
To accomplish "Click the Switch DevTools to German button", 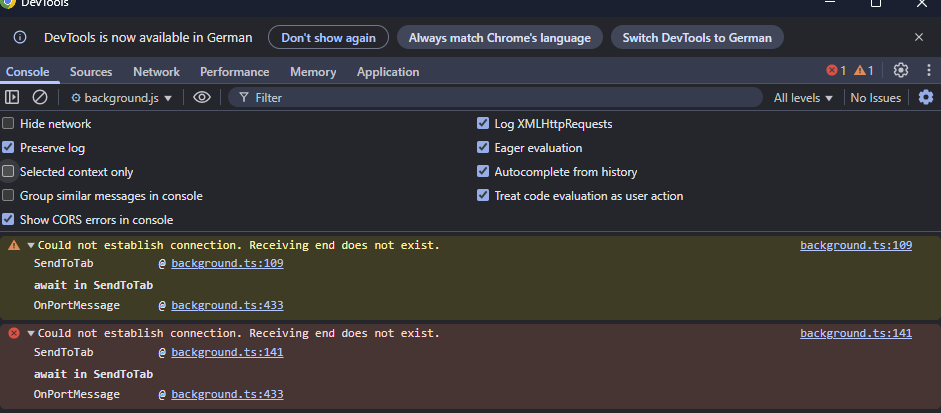I will pyautogui.click(x=697, y=38).
